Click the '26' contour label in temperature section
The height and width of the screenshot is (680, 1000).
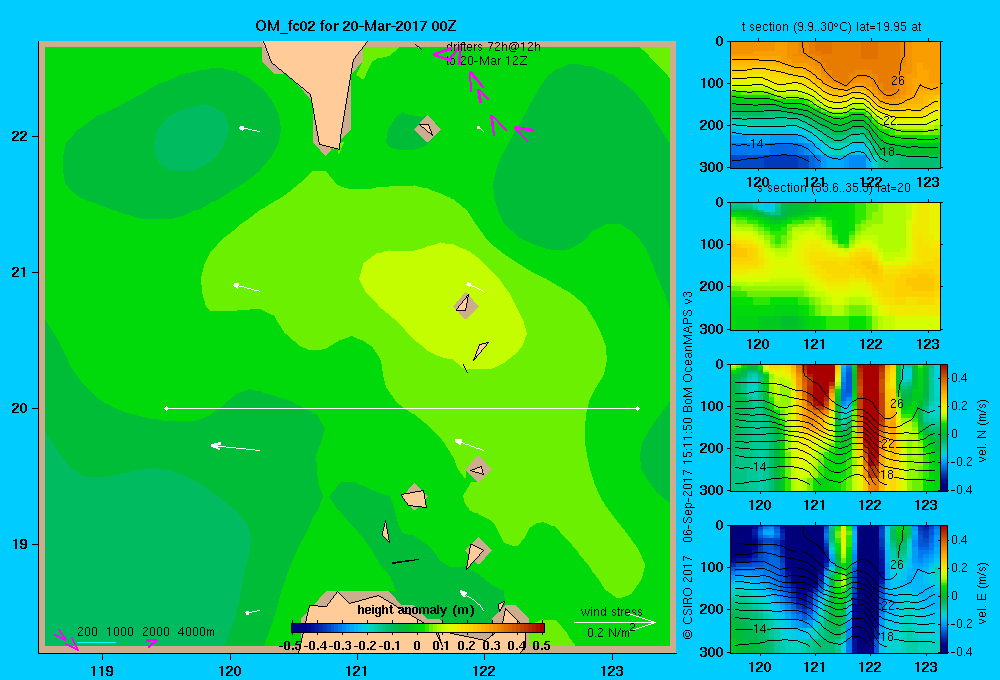[x=897, y=81]
